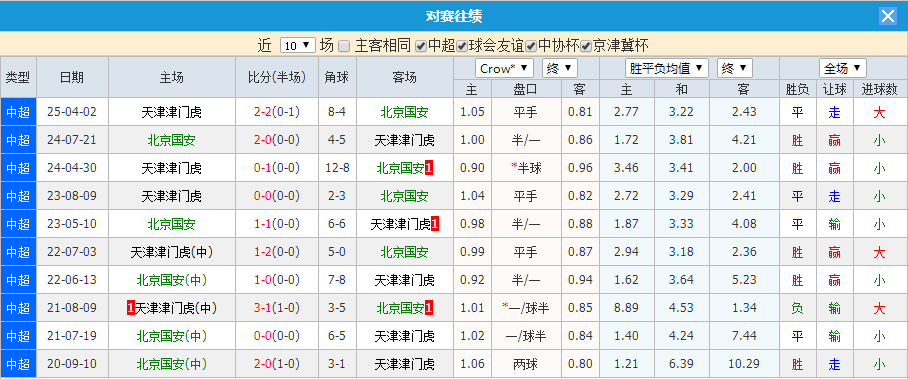Click the 负 result in 21-08-09 row

point(797,308)
